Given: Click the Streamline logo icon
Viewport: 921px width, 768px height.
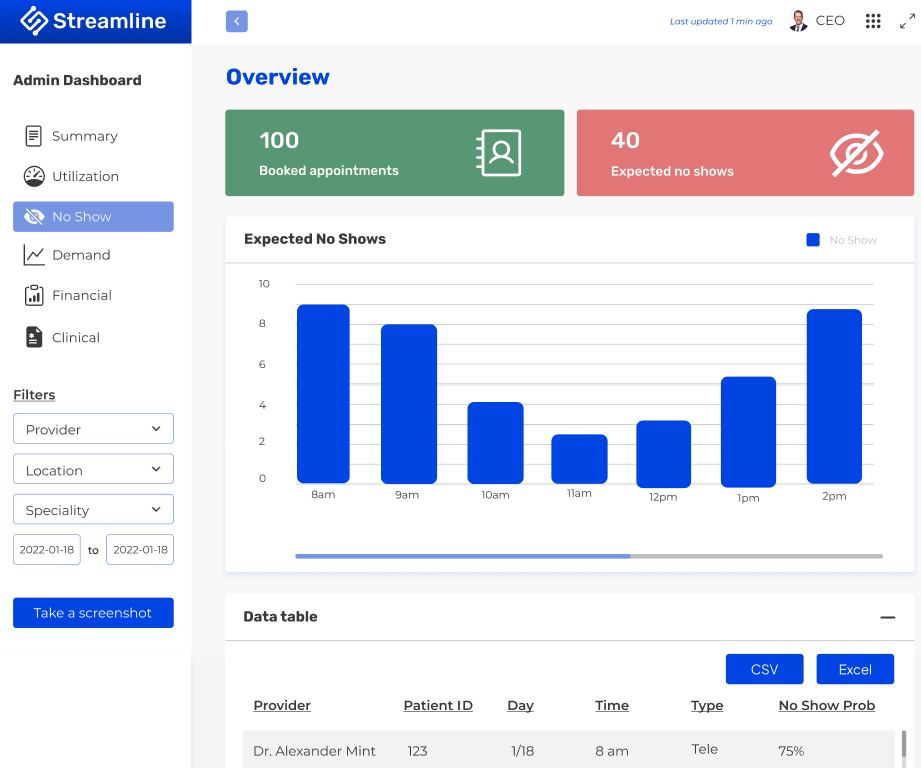Looking at the screenshot, I should pos(33,21).
